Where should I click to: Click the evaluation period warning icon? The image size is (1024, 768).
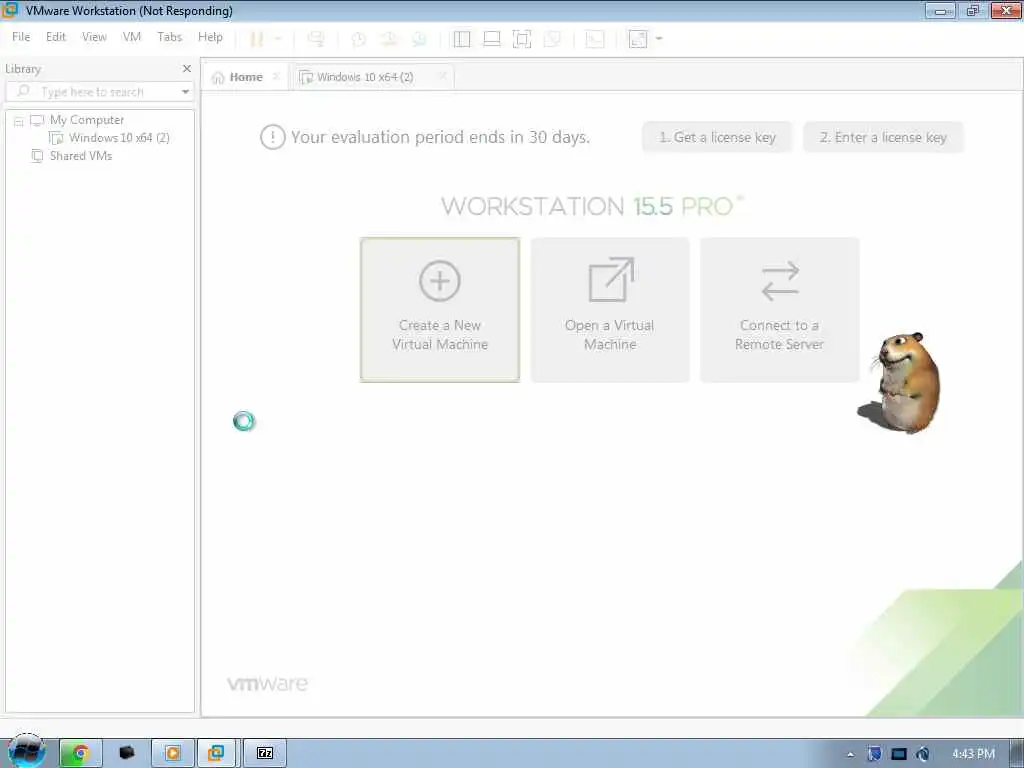(272, 137)
